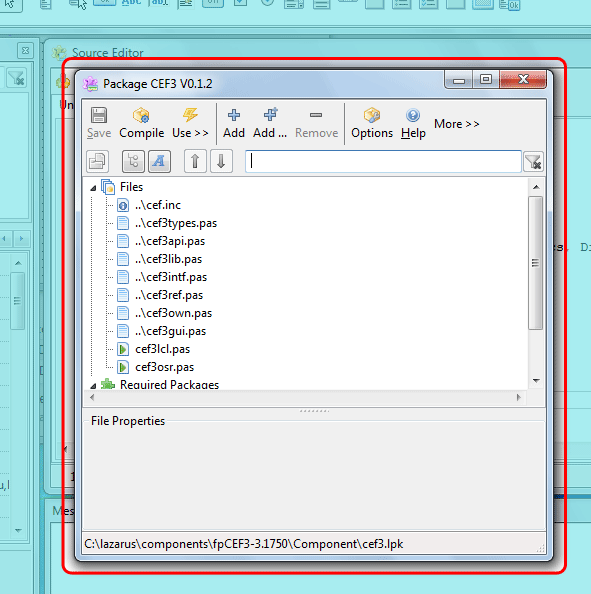Click the tree's horizontal scroll left arrow
Image resolution: width=591 pixels, height=594 pixels.
pyautogui.click(x=92, y=397)
